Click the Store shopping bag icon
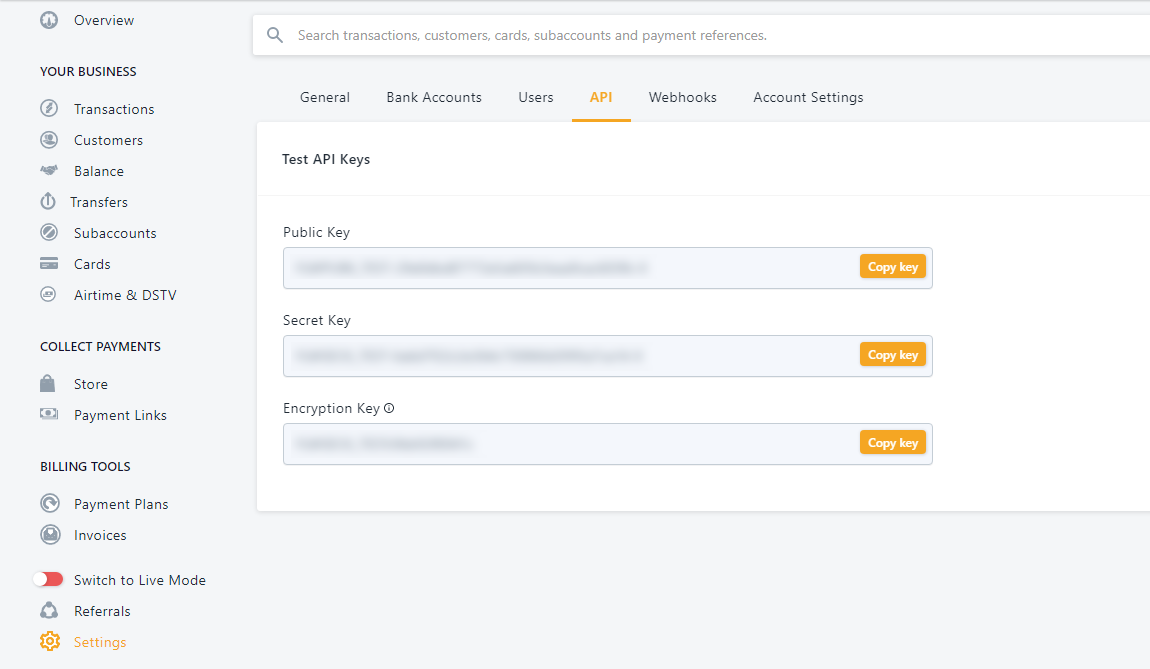The image size is (1150, 669). click(48, 384)
